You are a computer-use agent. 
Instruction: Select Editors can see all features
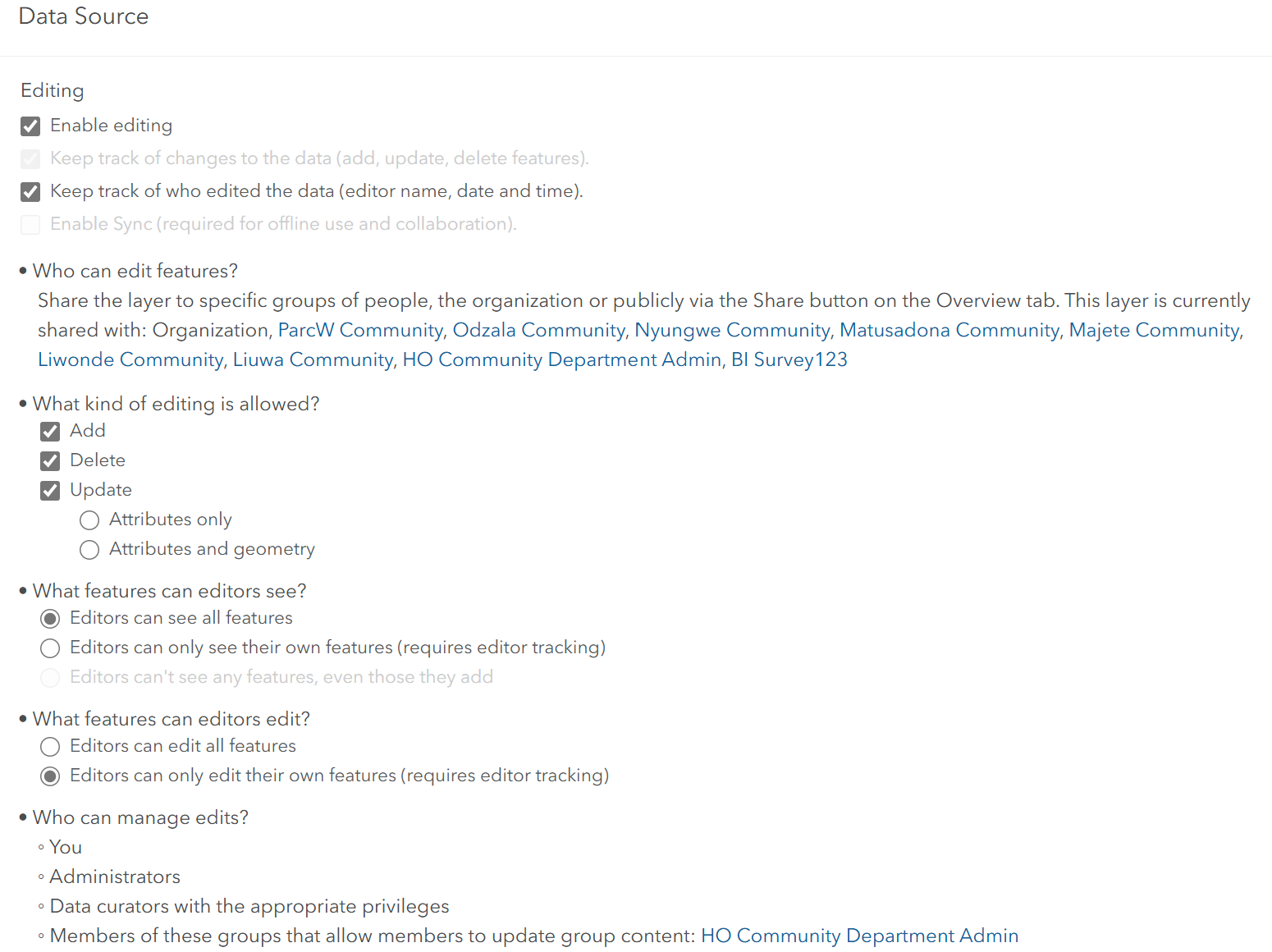pos(50,618)
